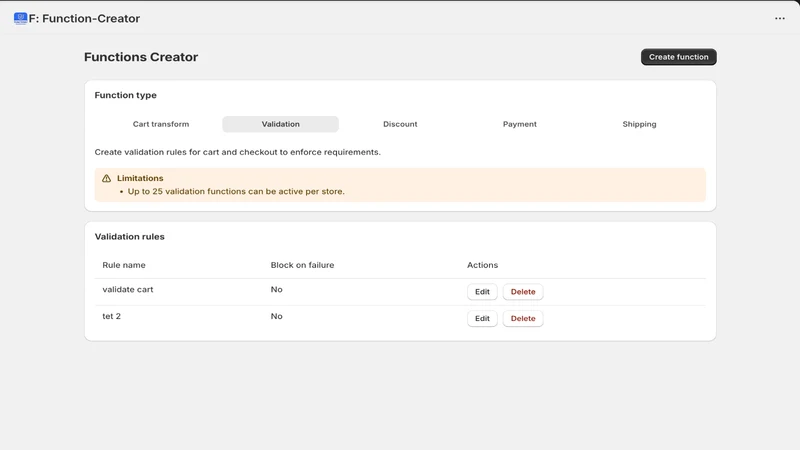Edit the tet 2 rule
The height and width of the screenshot is (450, 800).
click(482, 318)
